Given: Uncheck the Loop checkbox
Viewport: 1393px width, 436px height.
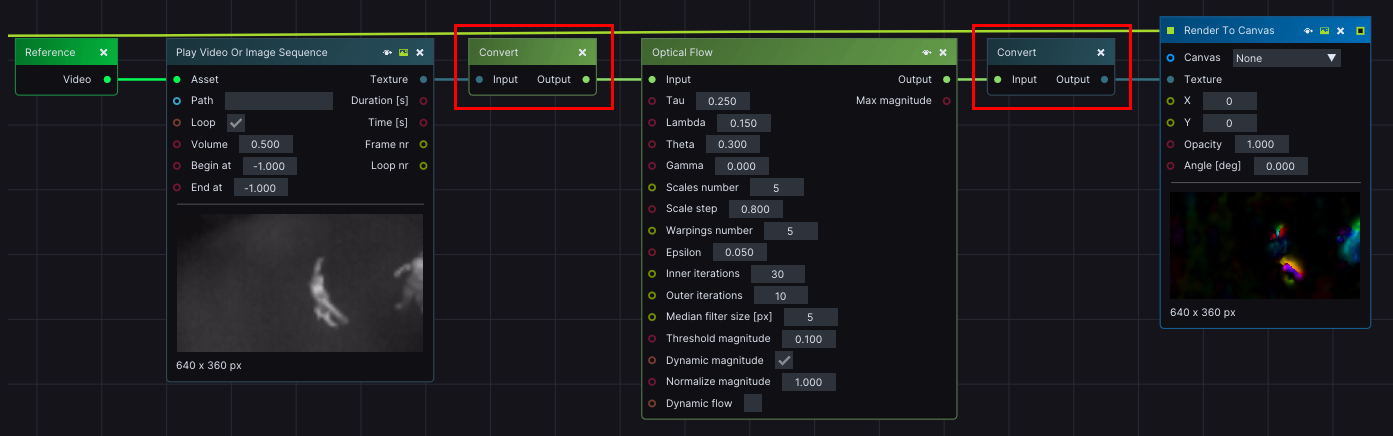Looking at the screenshot, I should coord(236,123).
